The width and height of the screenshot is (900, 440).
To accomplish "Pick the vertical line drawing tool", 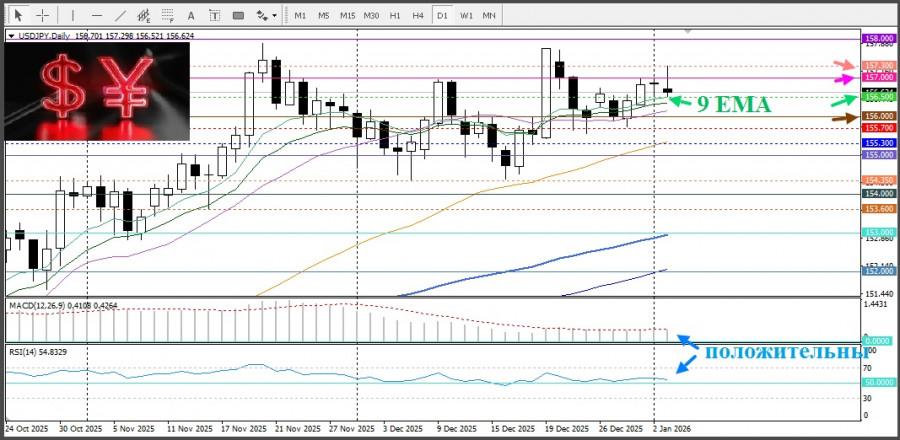I will (72, 16).
